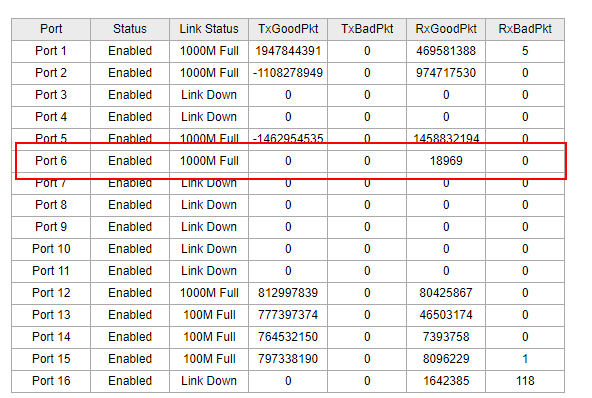592x398 pixels.
Task: Select the Port 16 cell
Action: pos(51,381)
